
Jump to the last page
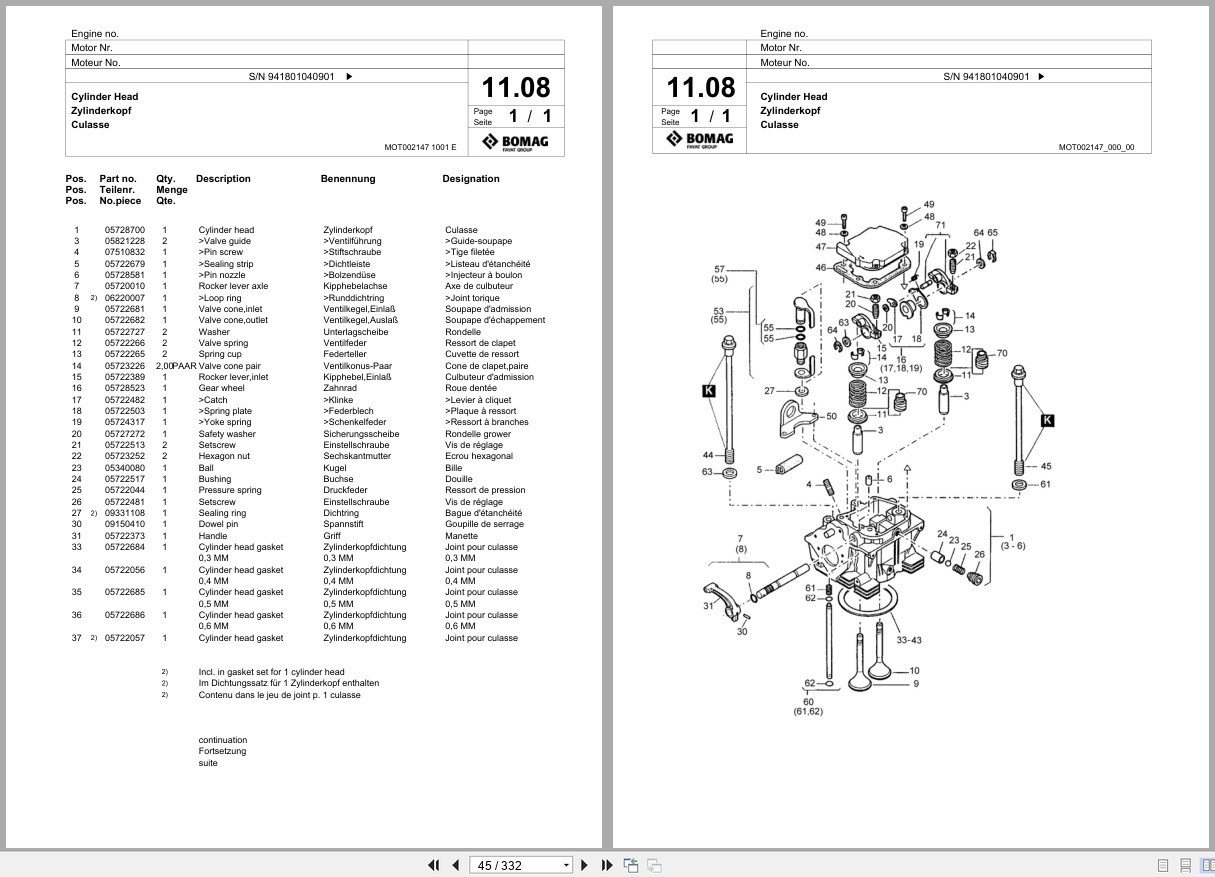click(x=607, y=865)
